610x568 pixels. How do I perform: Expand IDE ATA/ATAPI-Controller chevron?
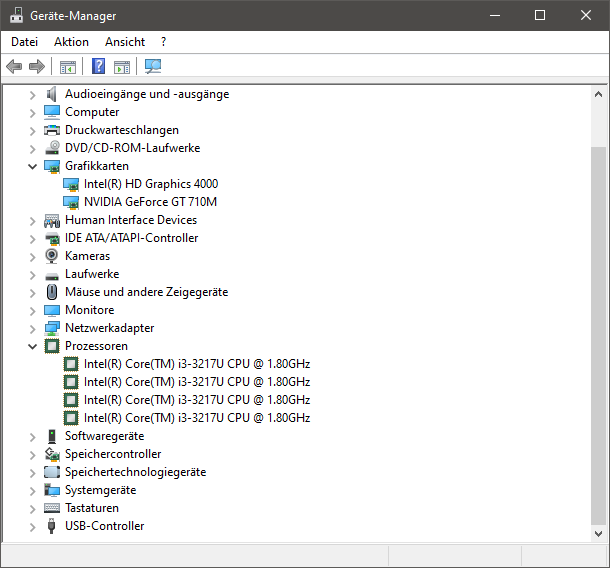33,239
